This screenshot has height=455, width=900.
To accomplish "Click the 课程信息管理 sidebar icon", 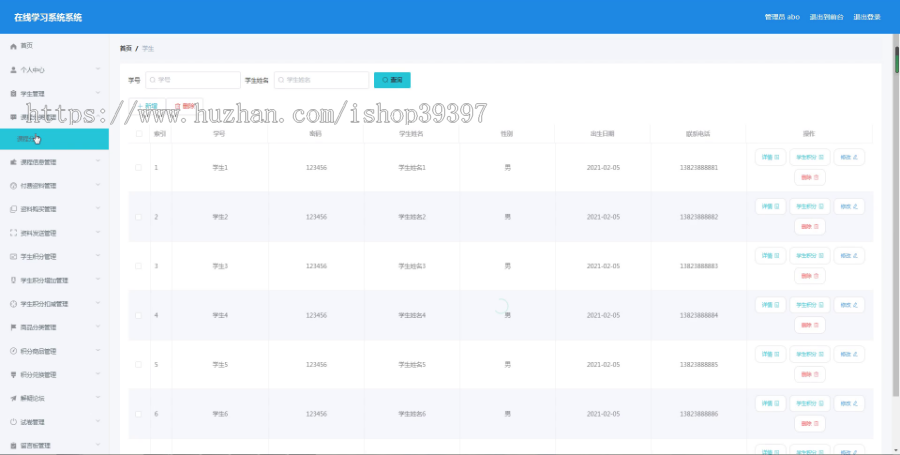I will point(13,162).
